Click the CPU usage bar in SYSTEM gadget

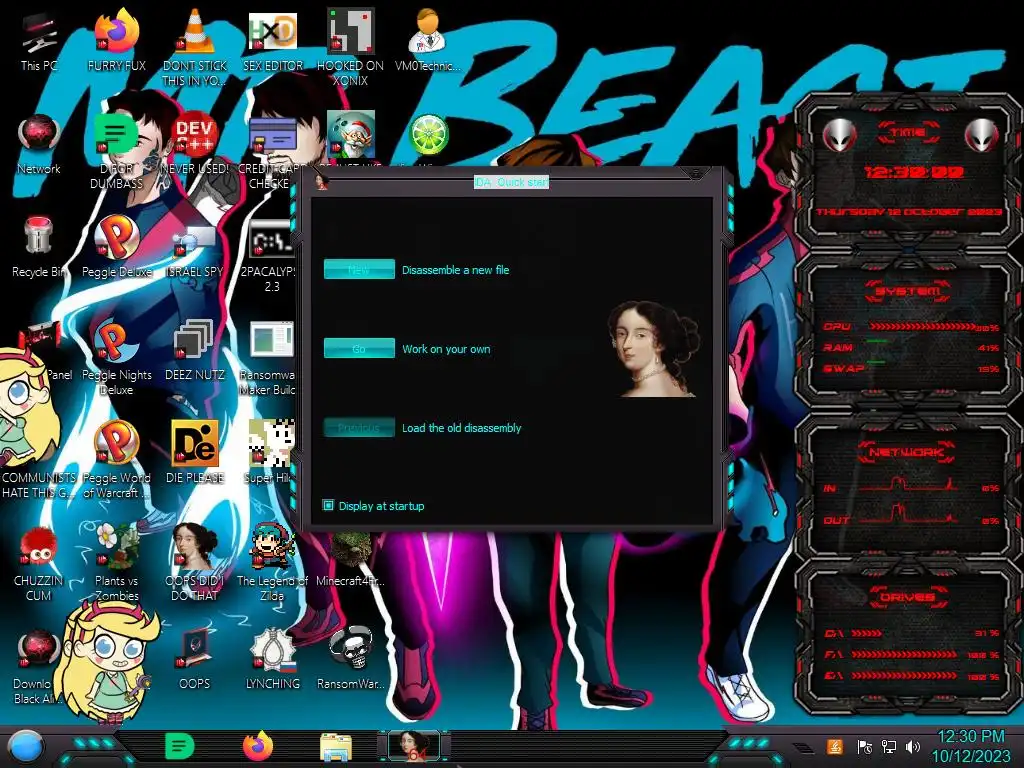click(922, 327)
